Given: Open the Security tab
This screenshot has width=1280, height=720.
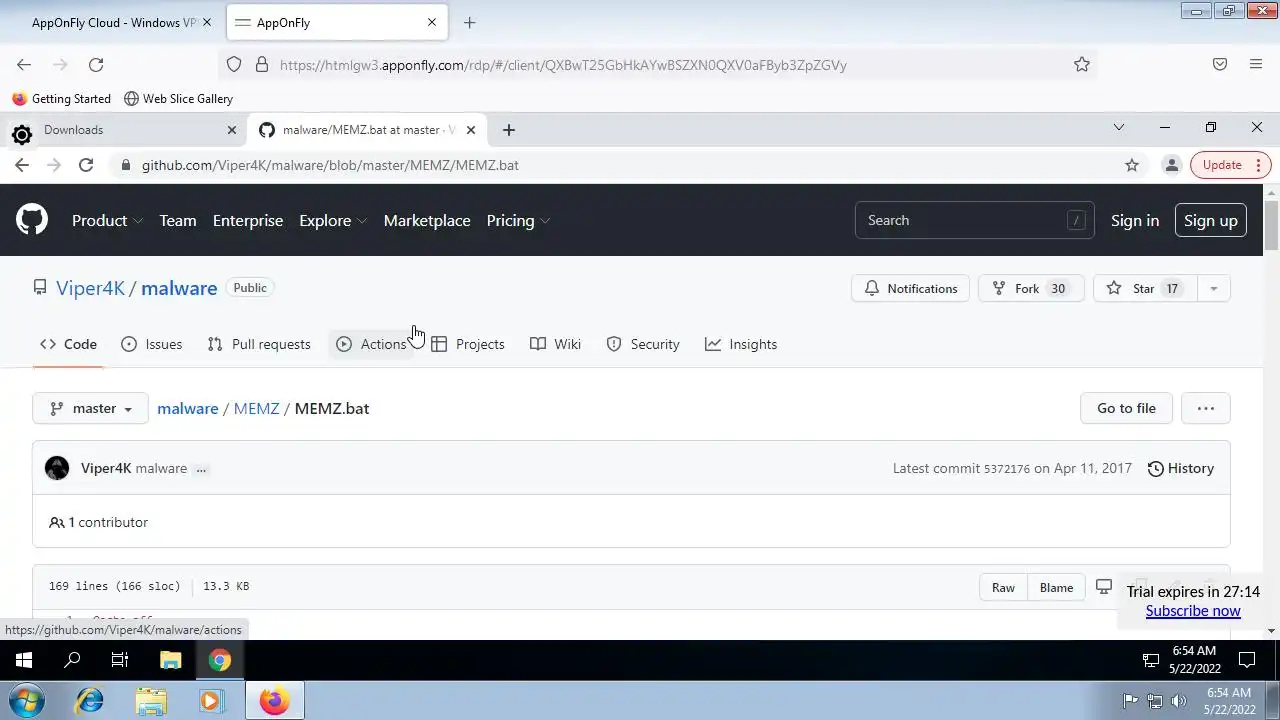Looking at the screenshot, I should click(x=643, y=344).
